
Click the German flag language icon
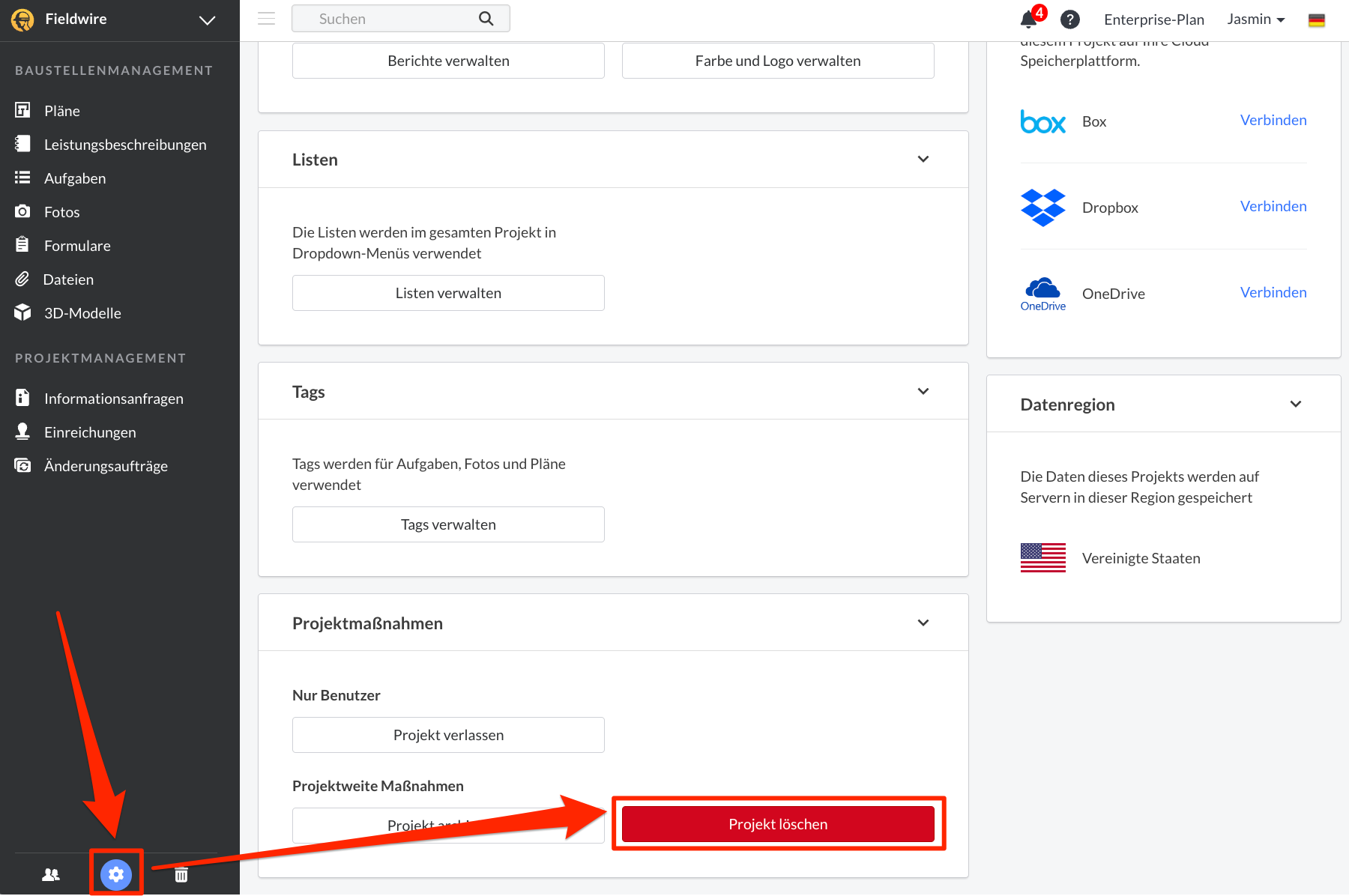coord(1316,20)
